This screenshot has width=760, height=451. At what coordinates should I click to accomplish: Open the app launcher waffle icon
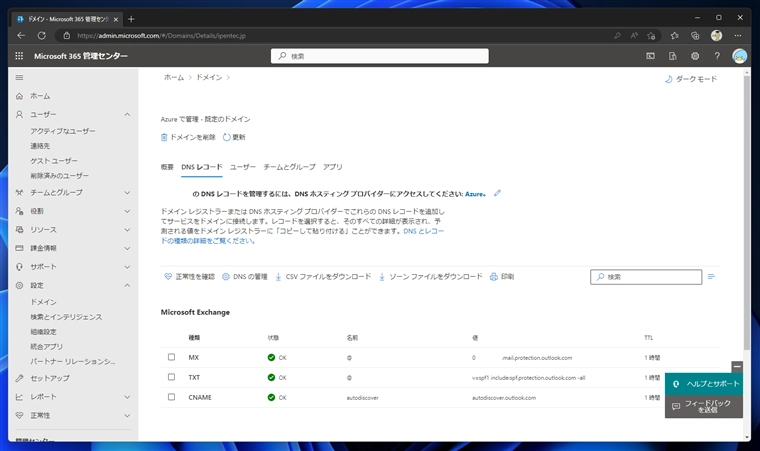tap(19, 56)
